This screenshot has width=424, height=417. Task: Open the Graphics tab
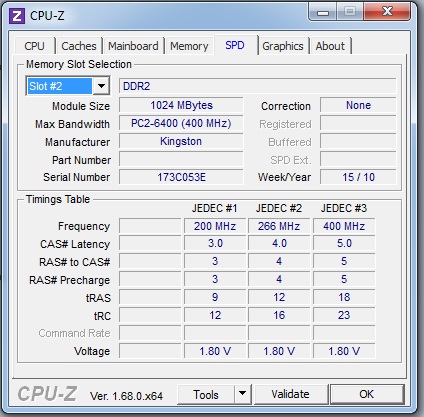(x=283, y=46)
